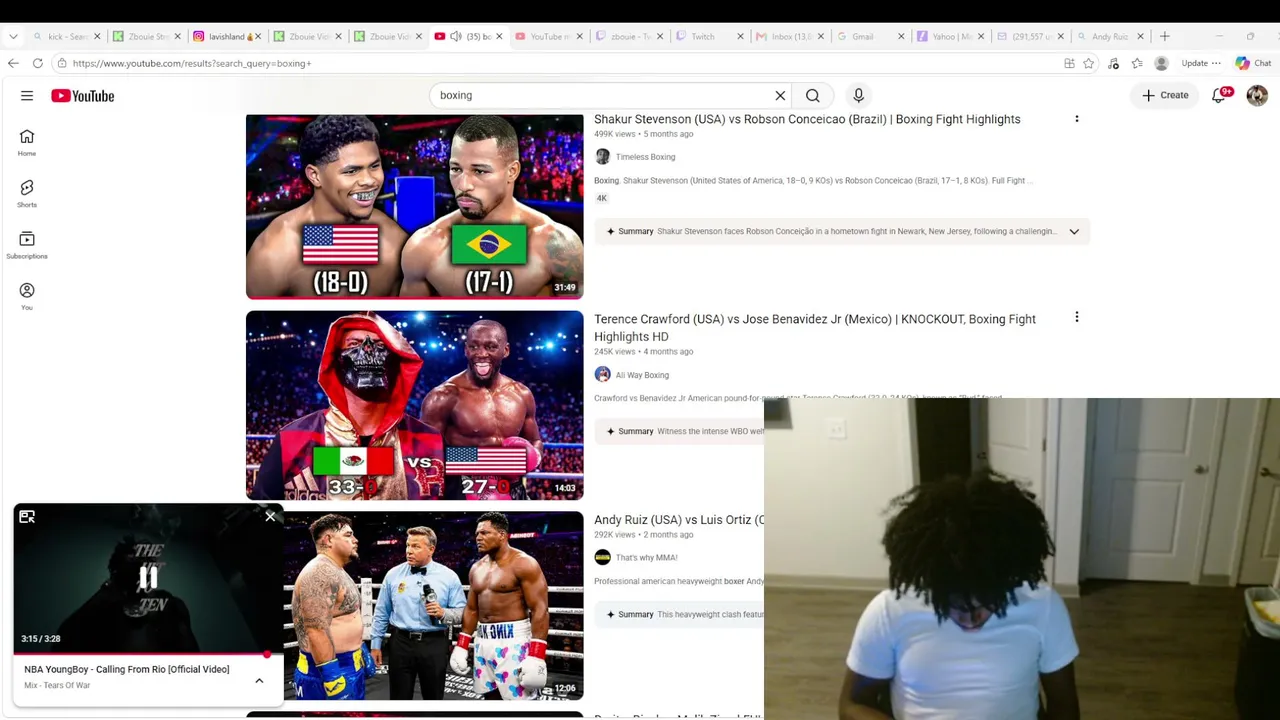1280x720 pixels.
Task: Click the magnifier search button
Action: 813,96
